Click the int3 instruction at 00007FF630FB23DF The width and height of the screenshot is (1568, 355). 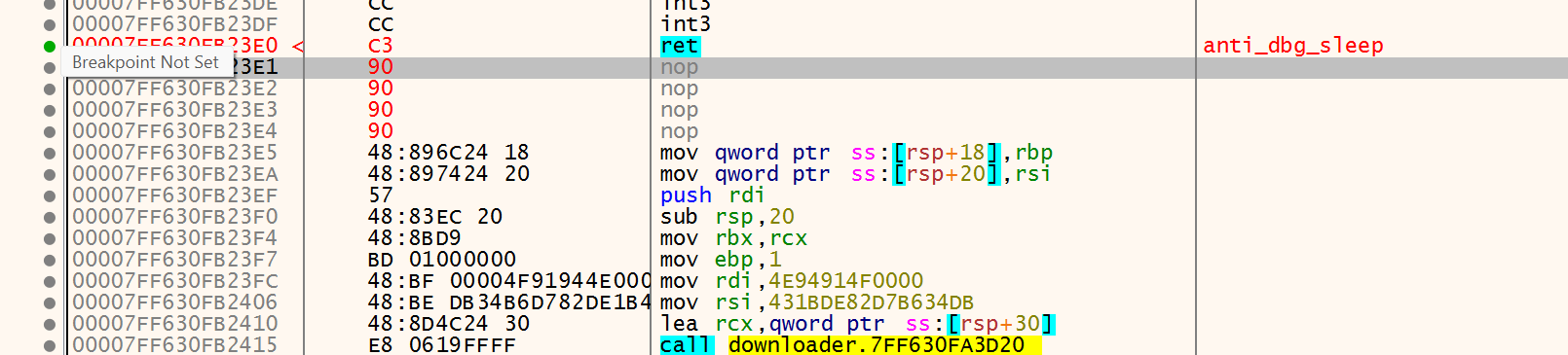click(x=686, y=24)
